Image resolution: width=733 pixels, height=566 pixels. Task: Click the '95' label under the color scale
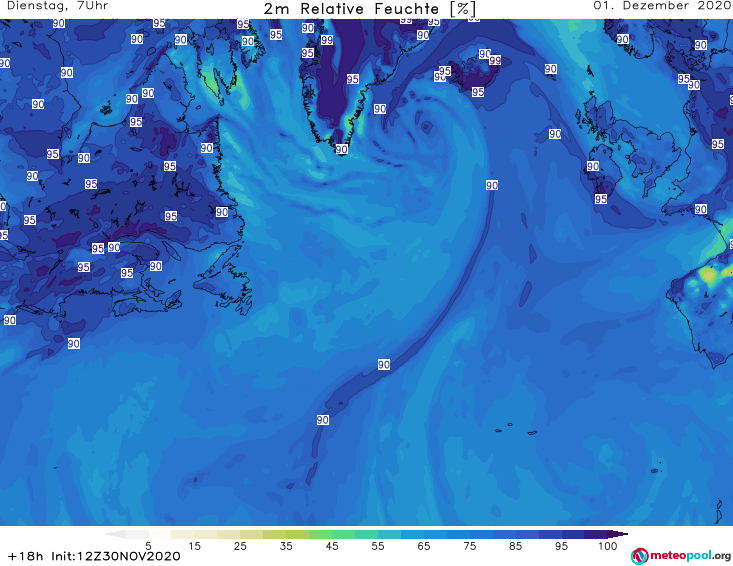point(561,546)
